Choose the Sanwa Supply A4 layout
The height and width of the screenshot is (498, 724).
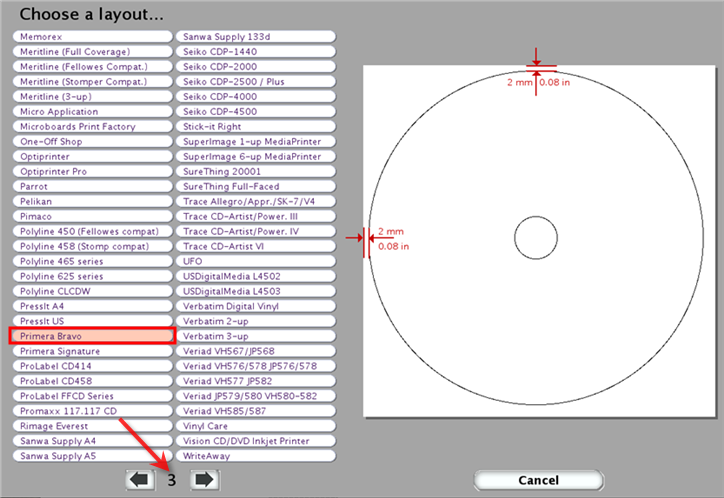point(93,441)
